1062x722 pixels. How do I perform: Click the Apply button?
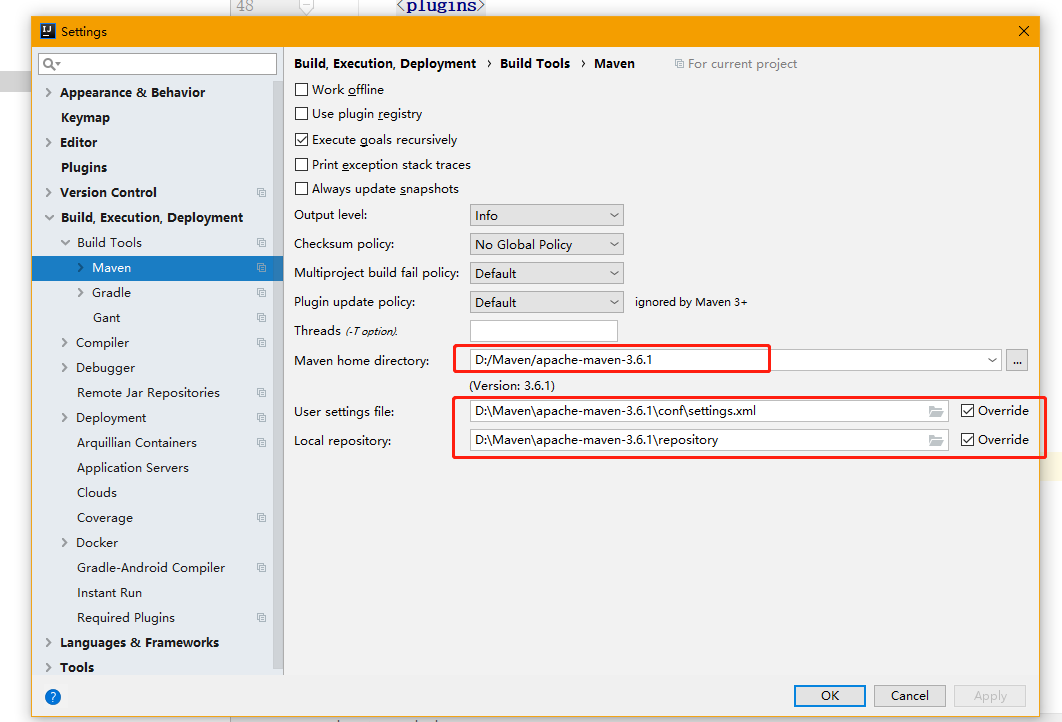(x=990, y=696)
